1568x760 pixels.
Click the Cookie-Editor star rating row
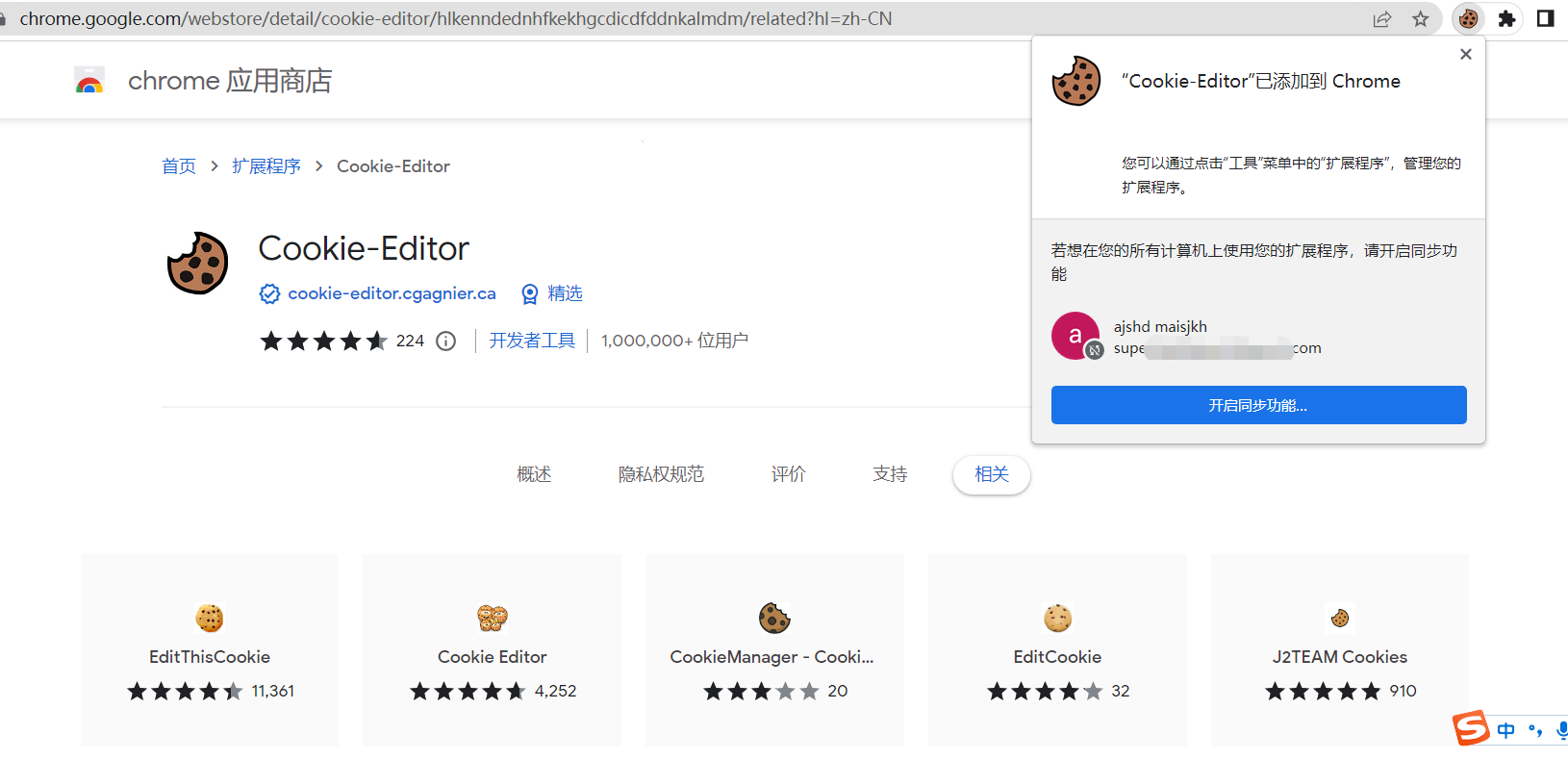tap(324, 341)
